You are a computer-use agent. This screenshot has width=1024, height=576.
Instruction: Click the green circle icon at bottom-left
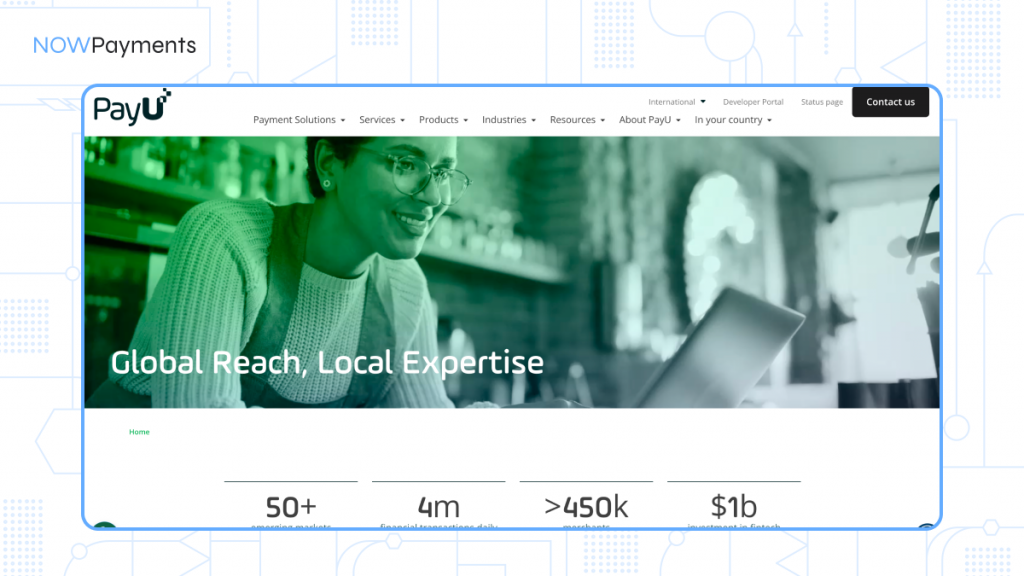pyautogui.click(x=104, y=526)
